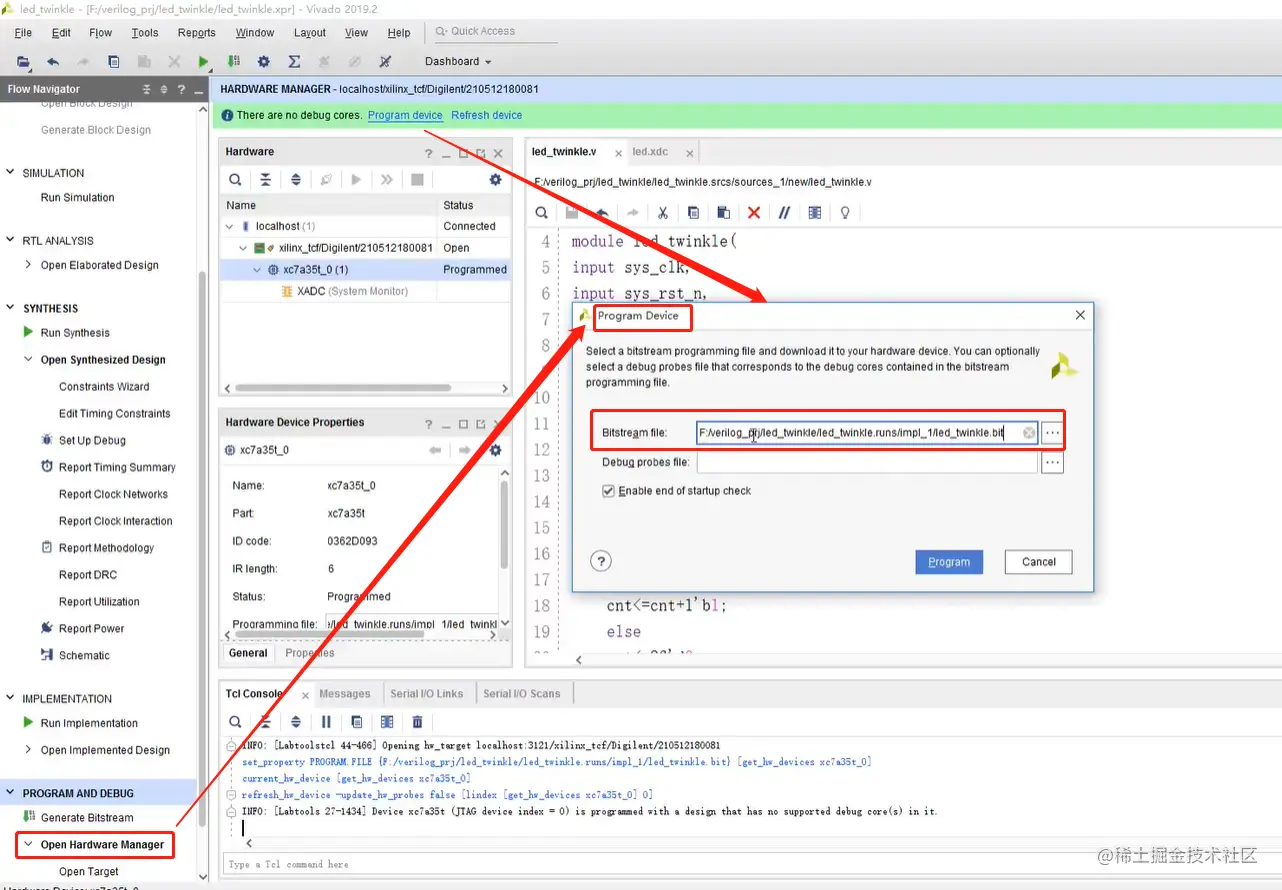Click red Delete X in editor toolbar
Viewport: 1282px width, 890px height.
pyautogui.click(x=754, y=213)
